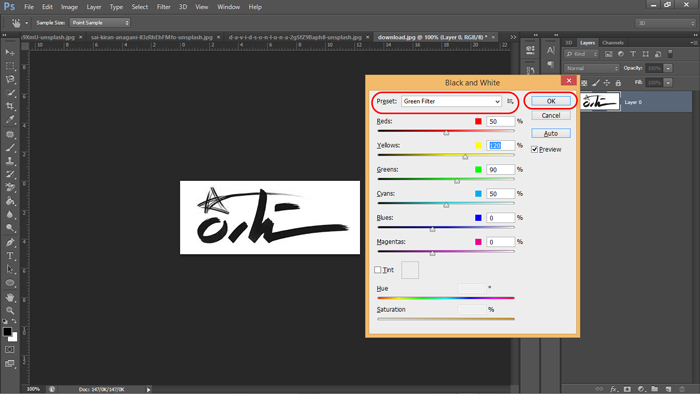The image size is (700, 394).
Task: Open the Fill slider dropdown arrow
Action: [x=668, y=83]
